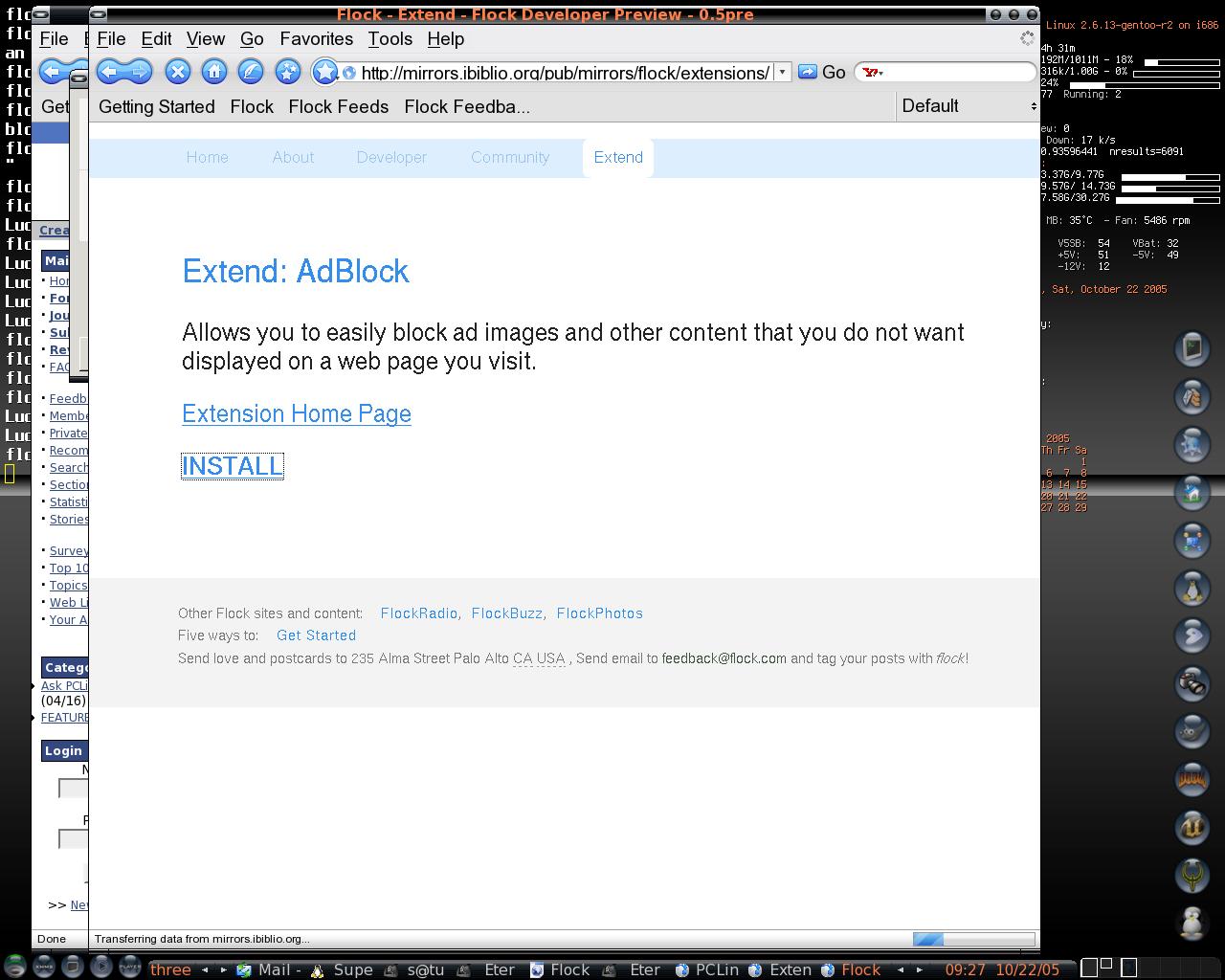1225x980 pixels.
Task: Open the Edit menu
Action: point(156,39)
